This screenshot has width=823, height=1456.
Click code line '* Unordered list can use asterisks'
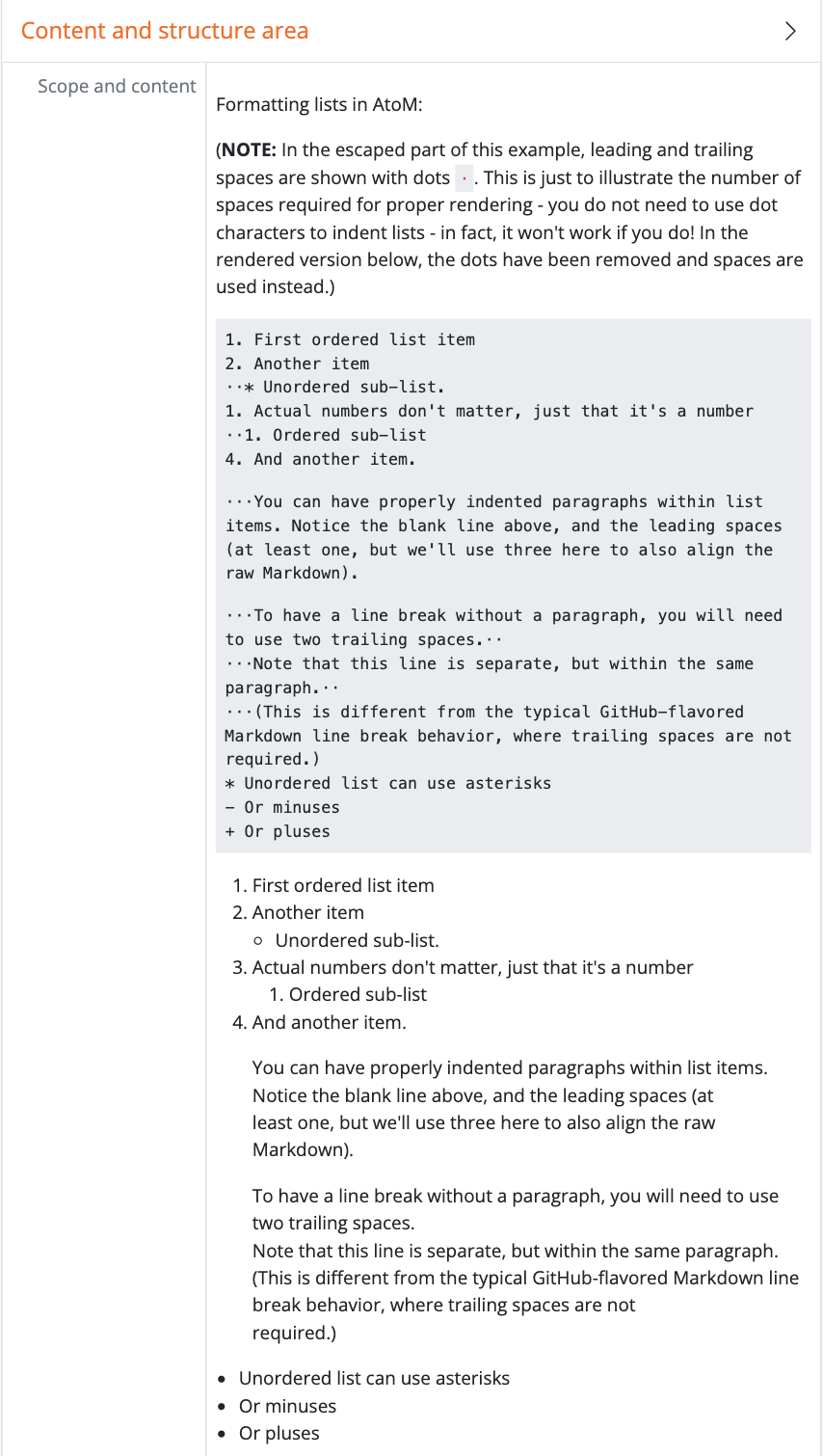point(387,783)
